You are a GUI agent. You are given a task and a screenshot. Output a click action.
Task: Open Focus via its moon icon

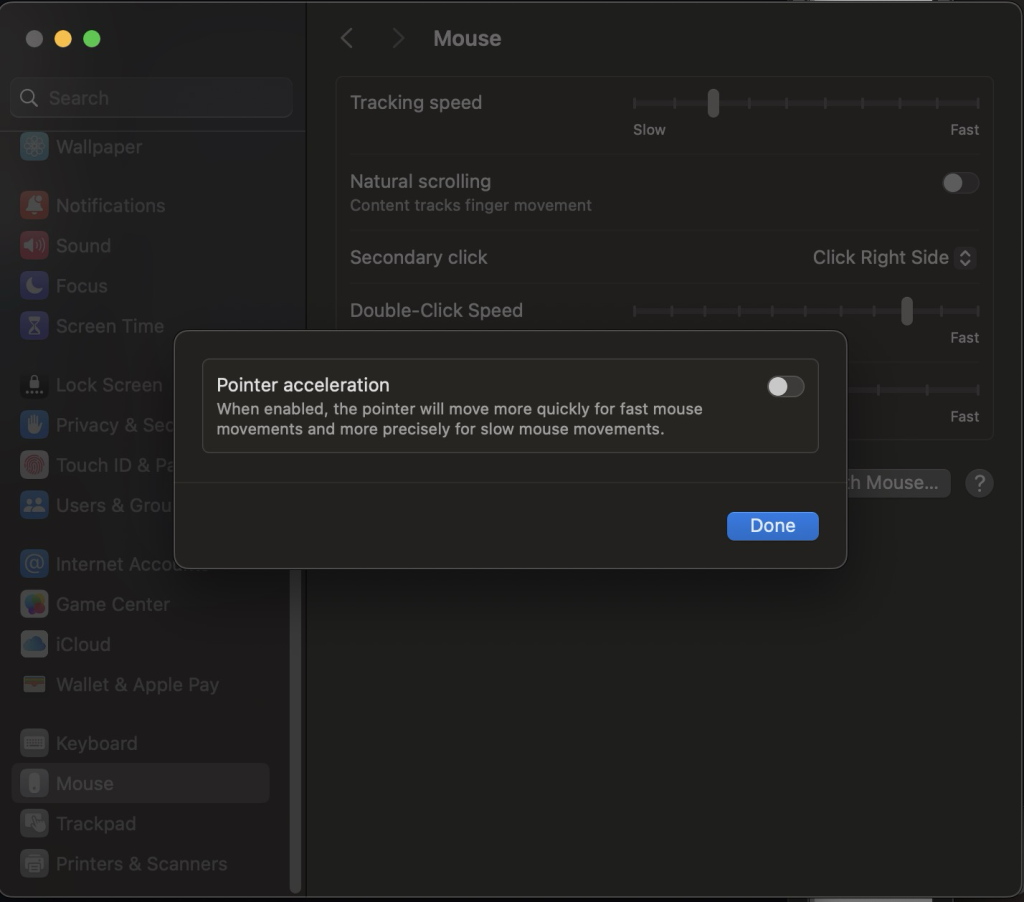coord(34,285)
